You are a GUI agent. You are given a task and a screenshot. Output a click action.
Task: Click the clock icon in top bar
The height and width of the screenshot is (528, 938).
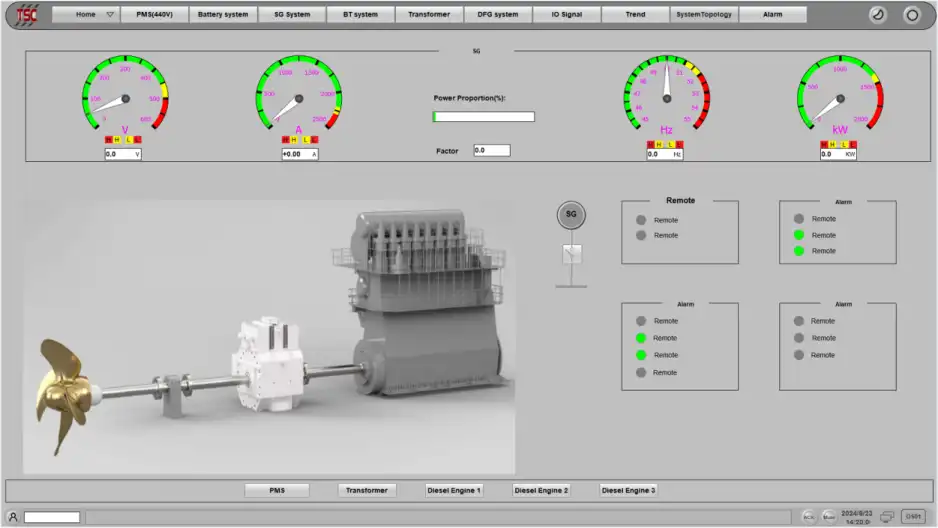[x=876, y=15]
